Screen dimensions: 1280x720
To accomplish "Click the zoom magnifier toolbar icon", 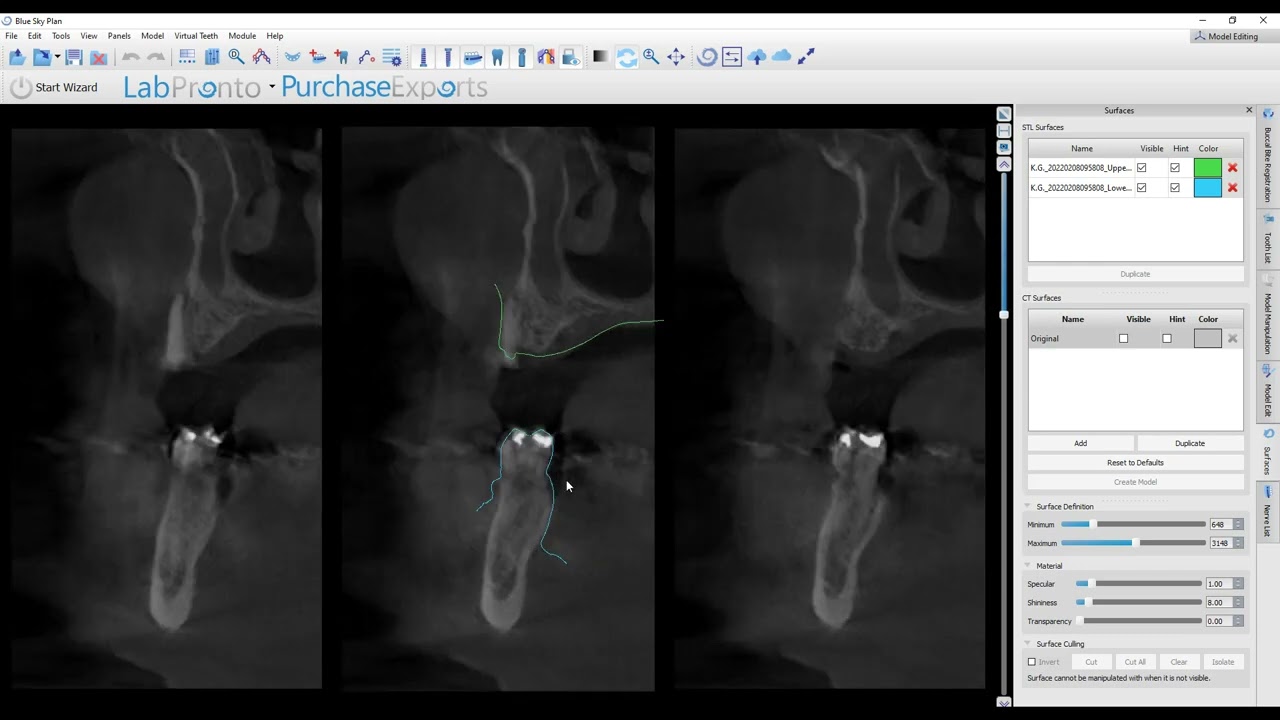I will tap(651, 57).
